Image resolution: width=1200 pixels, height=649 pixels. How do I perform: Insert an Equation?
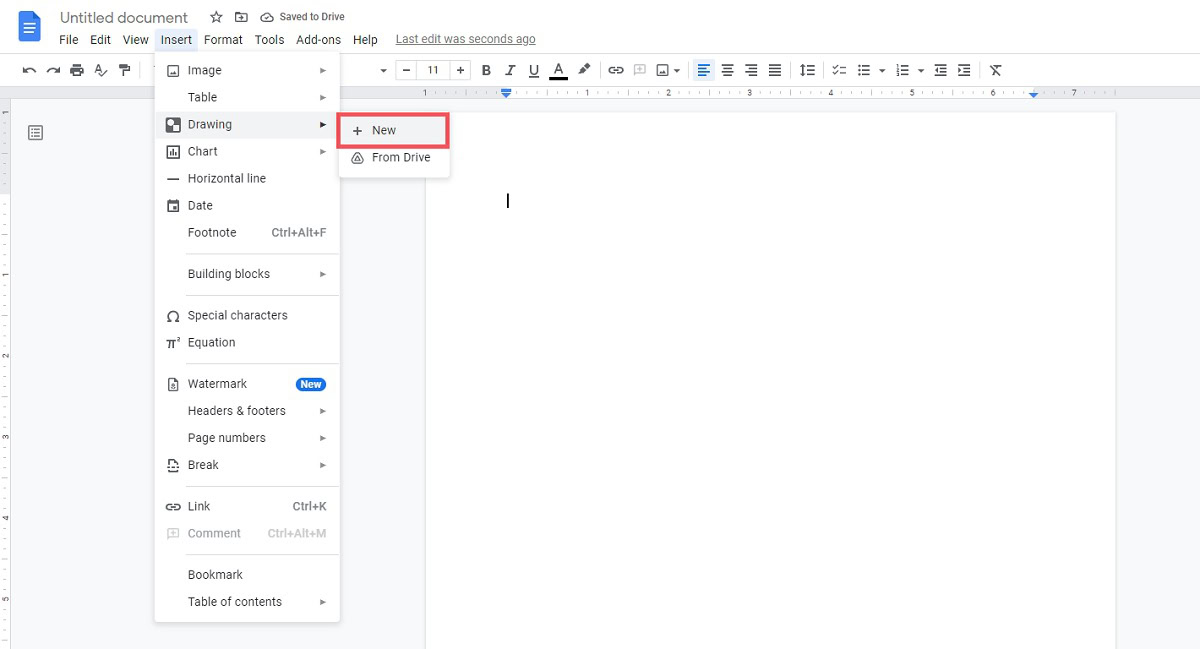247,342
